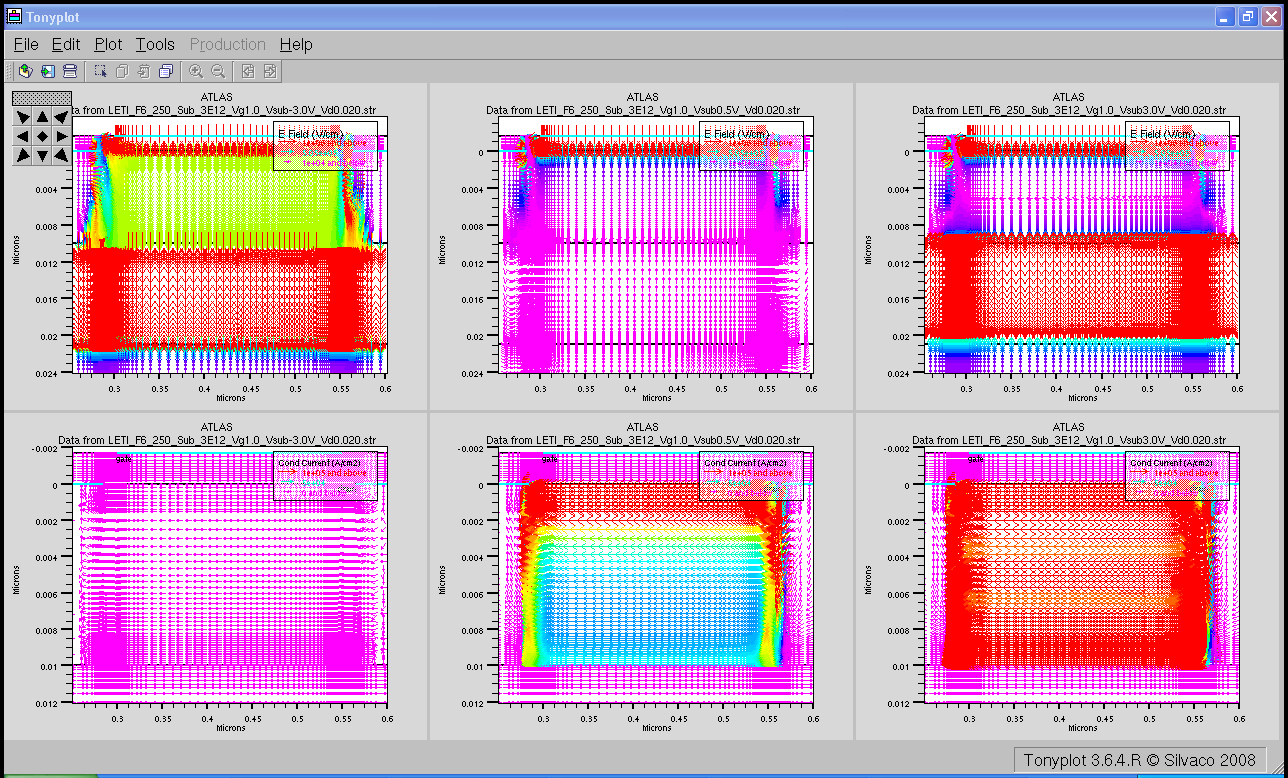Viewport: 1288px width, 778px height.
Task: Click the duplicate plot toolbar icon
Action: (x=122, y=71)
